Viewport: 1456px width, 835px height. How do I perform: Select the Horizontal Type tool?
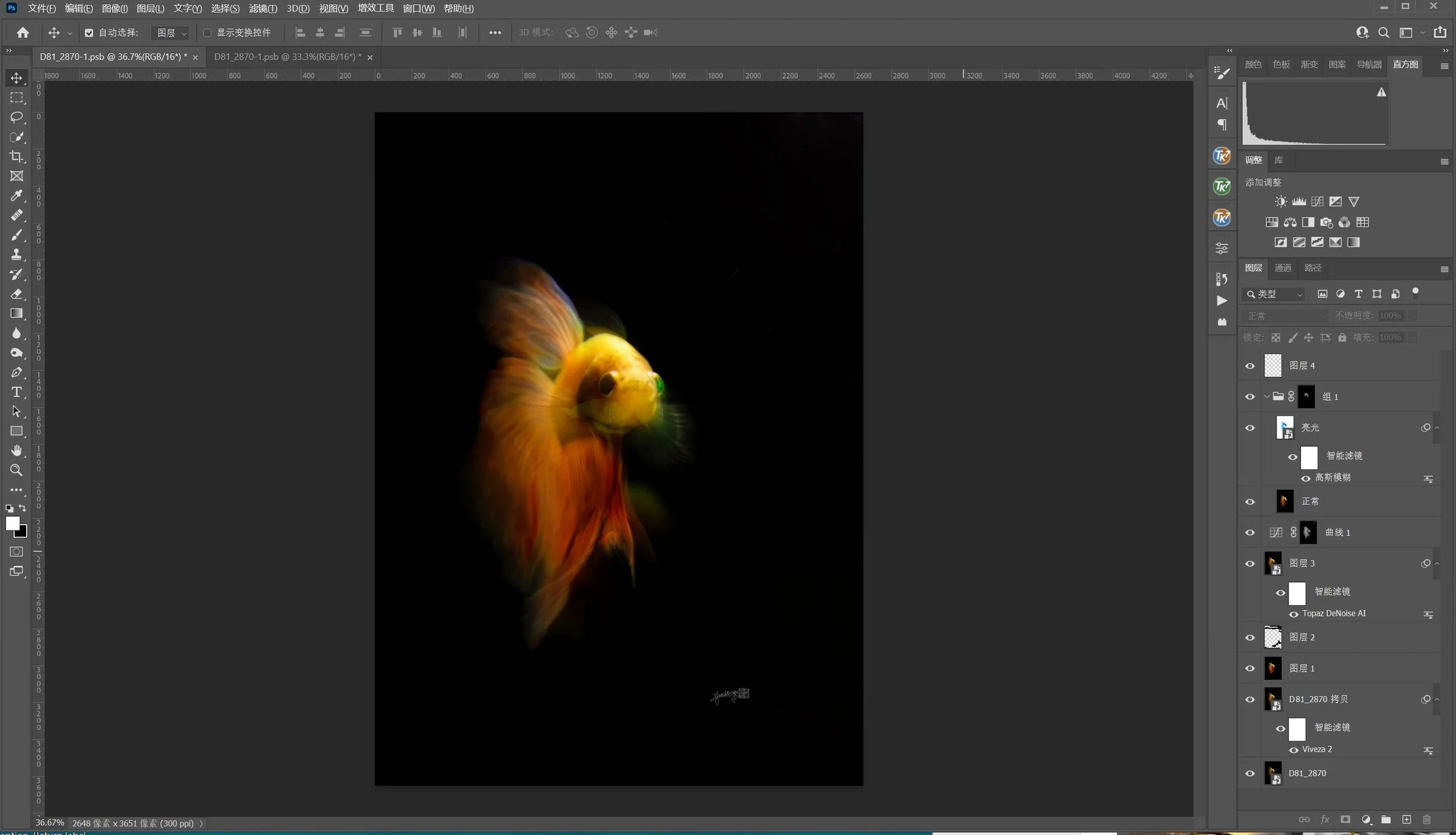tap(16, 392)
